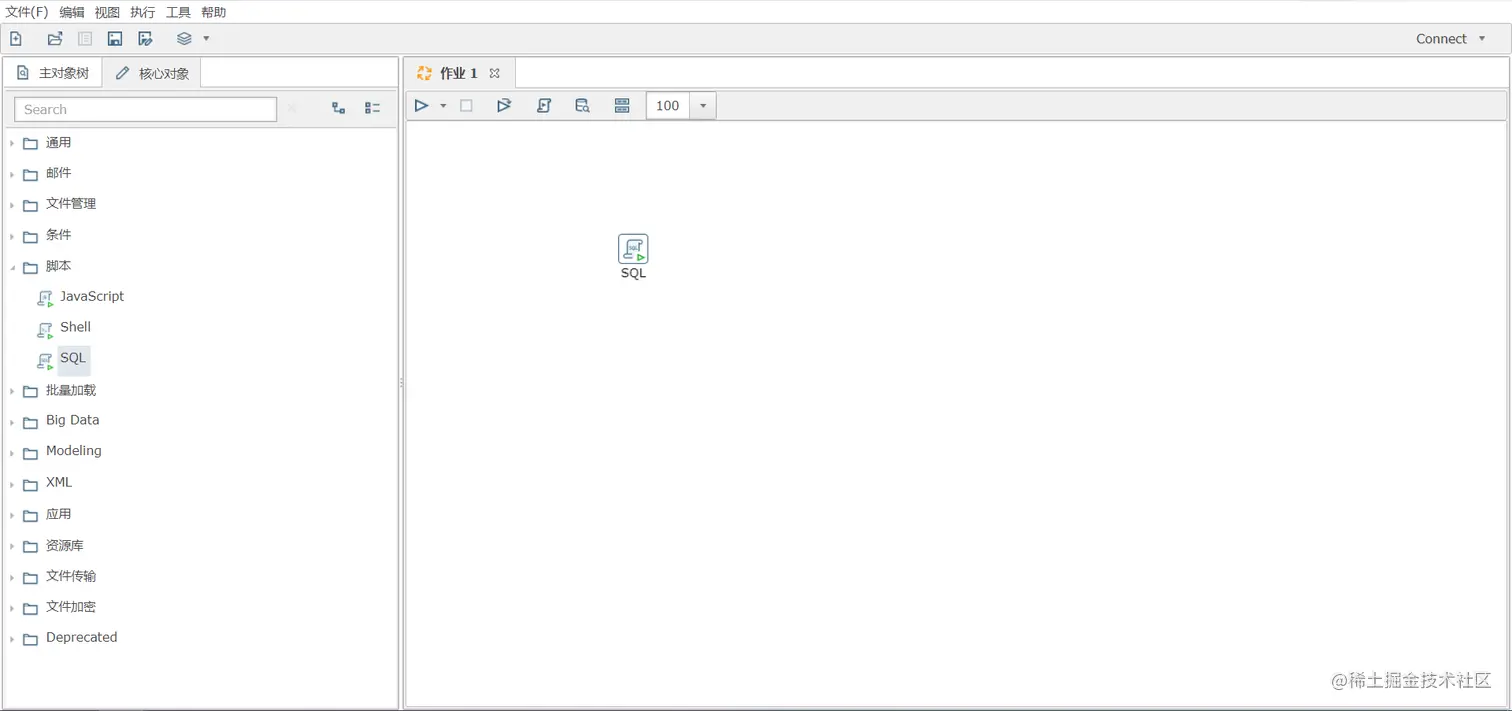
Task: Click the stacked layers perspective icon
Action: pos(184,39)
